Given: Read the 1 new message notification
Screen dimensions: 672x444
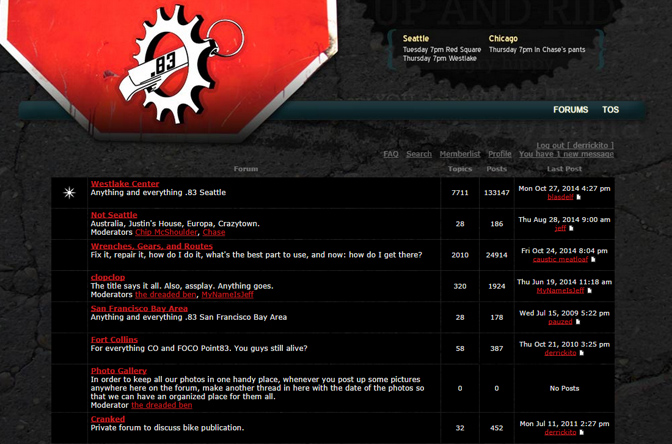Looking at the screenshot, I should click(x=566, y=154).
